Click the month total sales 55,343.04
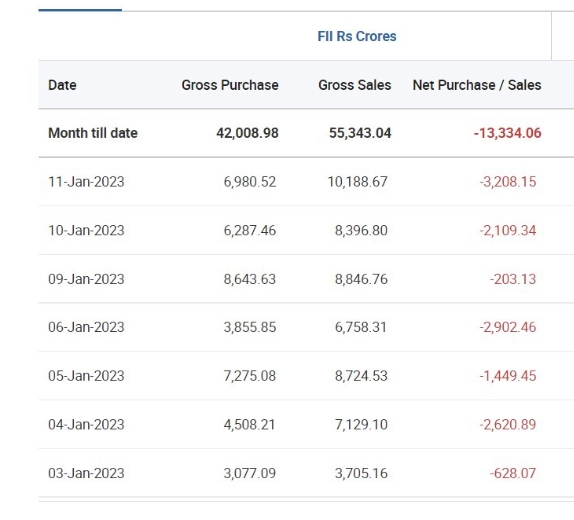This screenshot has height=520, width=574. (360, 133)
